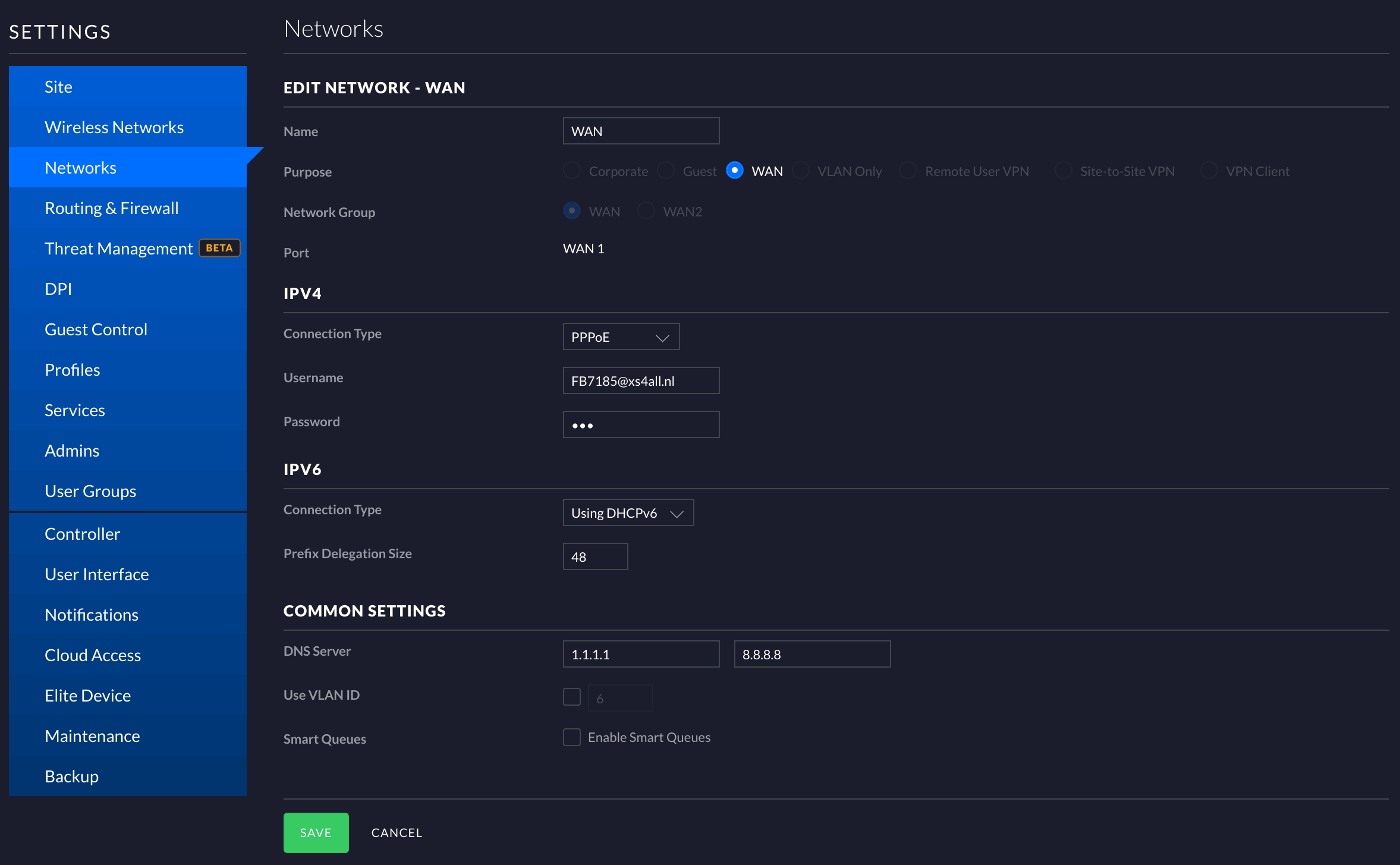The image size is (1400, 865).
Task: Select the Profiles settings section
Action: click(x=72, y=369)
